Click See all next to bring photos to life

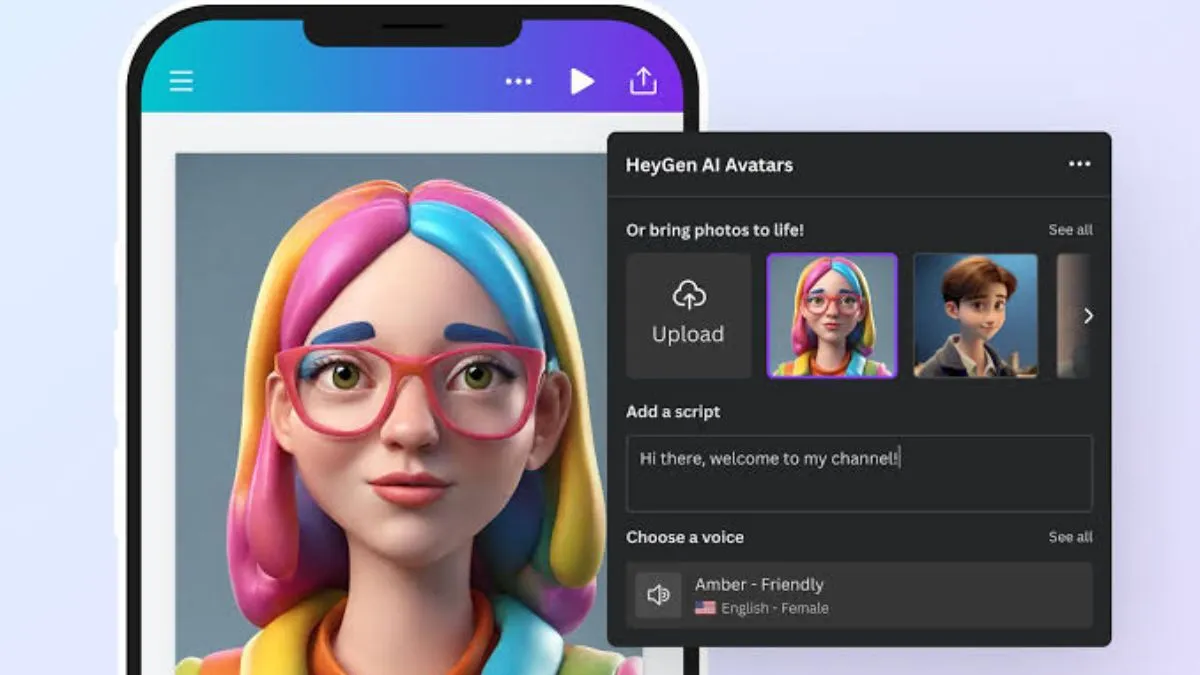[x=1070, y=230]
